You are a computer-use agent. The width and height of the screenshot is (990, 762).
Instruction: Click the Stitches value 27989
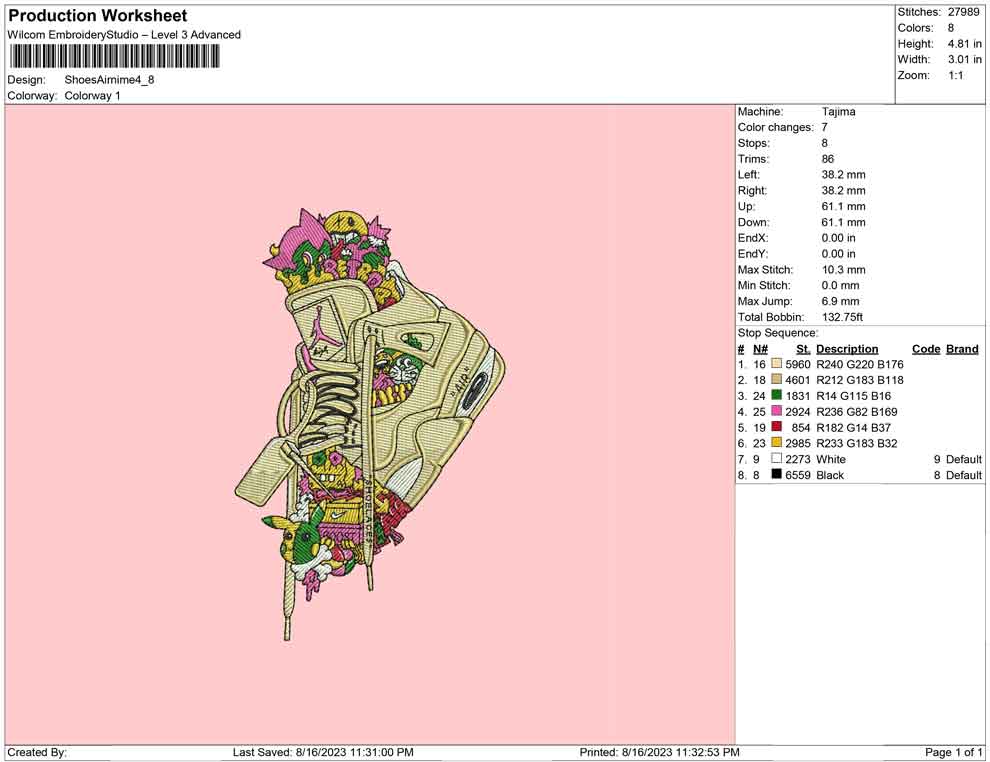pos(966,12)
